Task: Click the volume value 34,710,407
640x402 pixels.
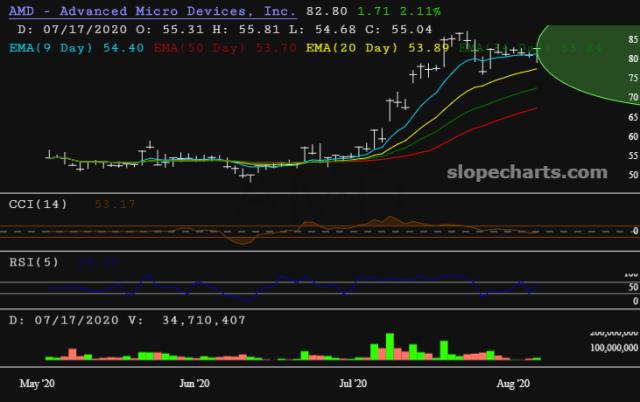Action: pos(204,320)
